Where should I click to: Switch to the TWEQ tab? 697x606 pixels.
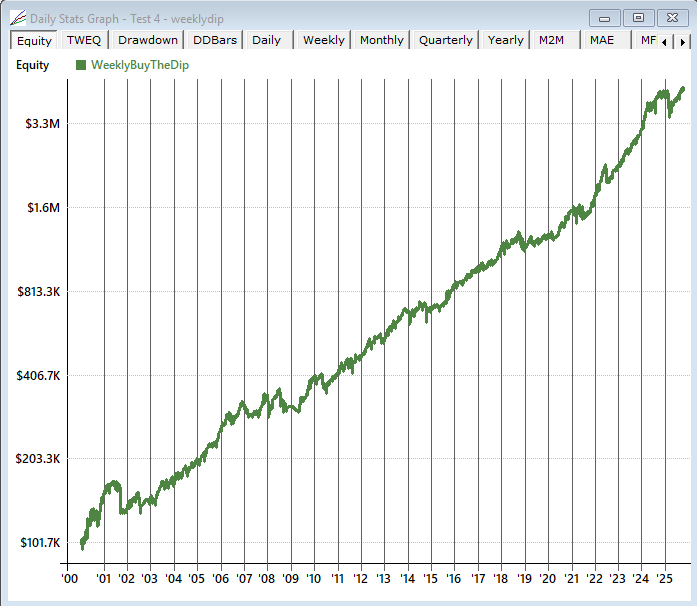pyautogui.click(x=84, y=40)
